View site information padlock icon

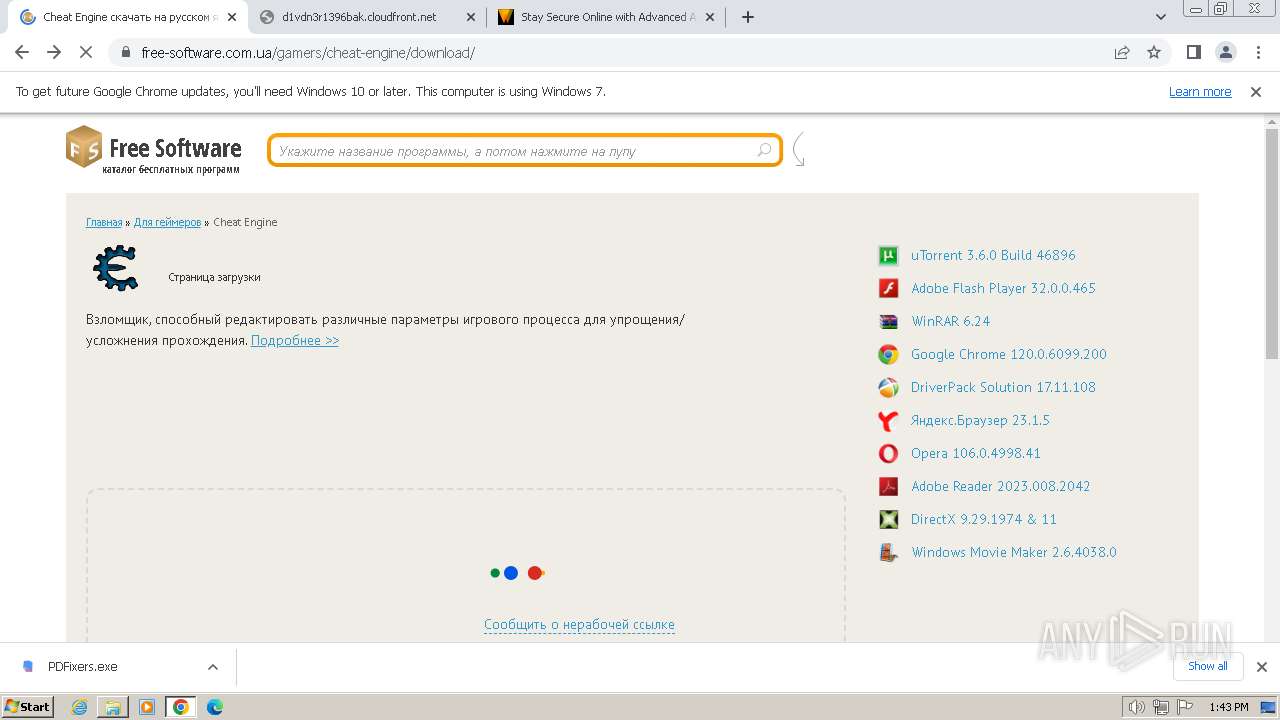pos(126,52)
